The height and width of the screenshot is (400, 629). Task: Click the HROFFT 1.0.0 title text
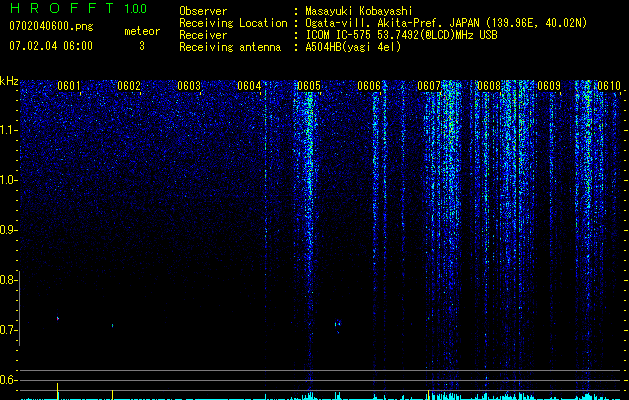pos(79,8)
